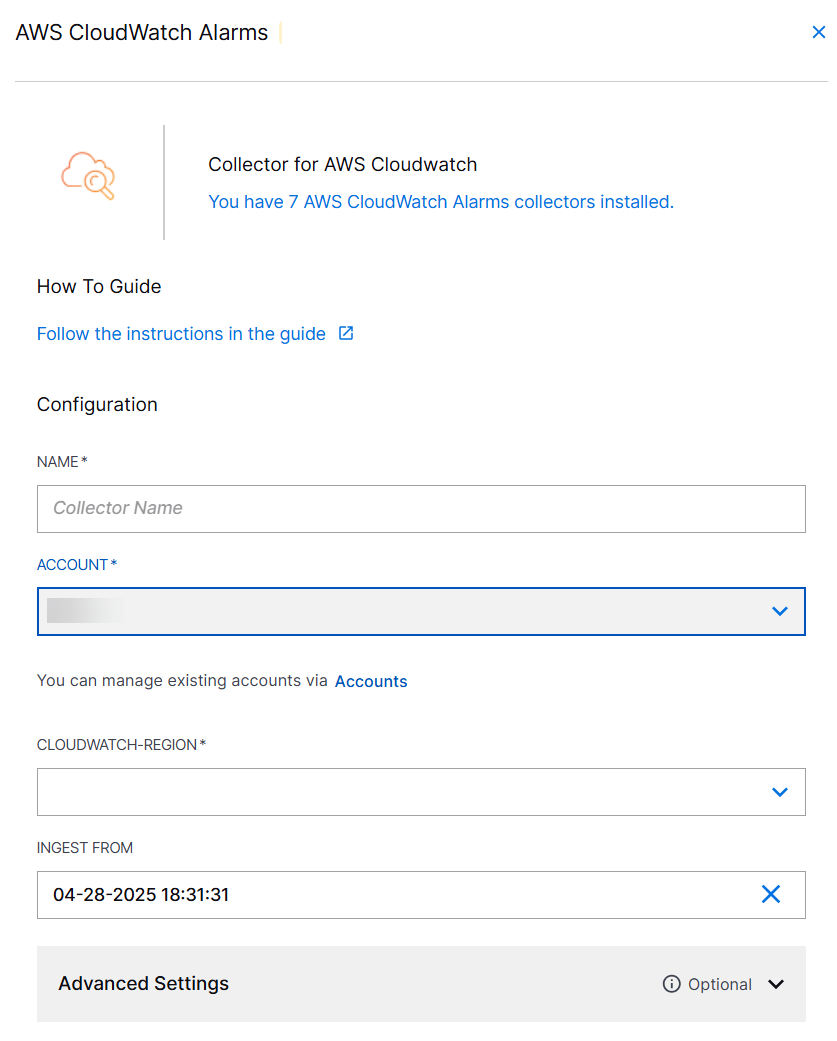Click the NAME field label
This screenshot has width=837, height=1041.
coord(62,462)
